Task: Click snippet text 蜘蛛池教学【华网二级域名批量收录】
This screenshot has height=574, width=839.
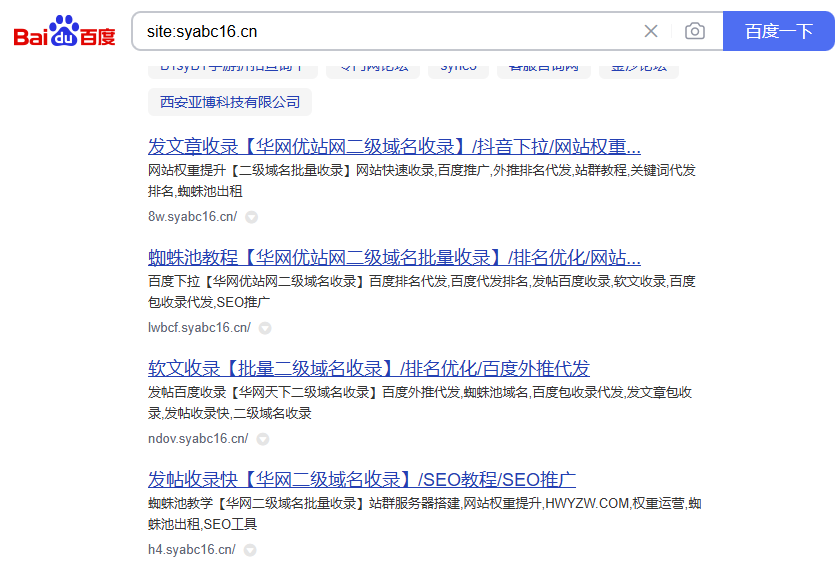Action: pyautogui.click(x=257, y=503)
